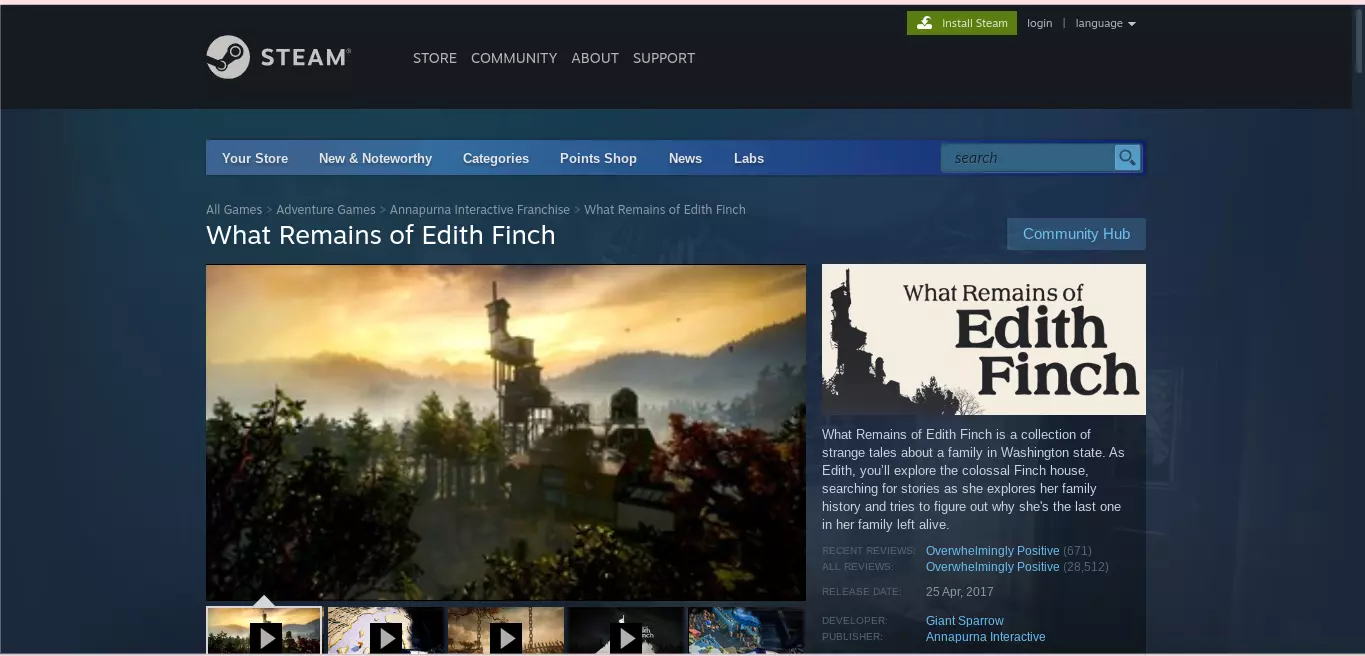Screen dimensions: 1365x656
Task: Click the Edith Finch header capsule image
Action: click(984, 339)
